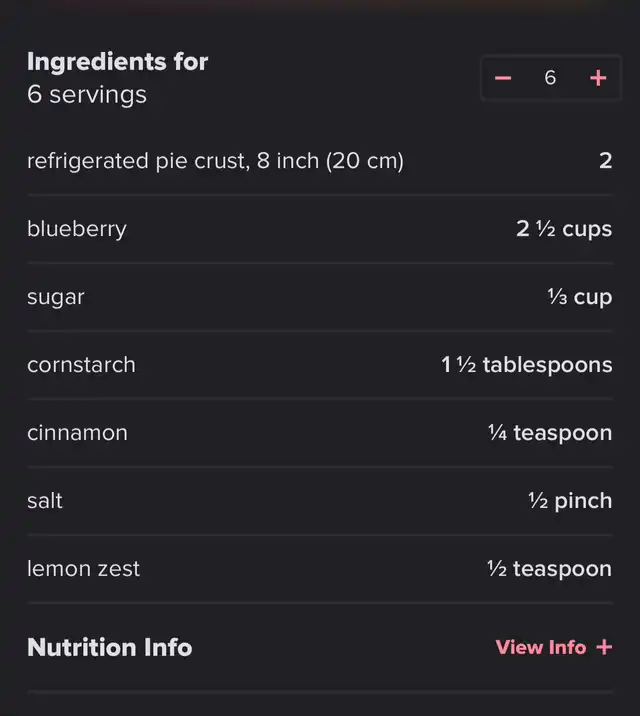This screenshot has height=716, width=640.
Task: Select the blueberry ingredient row
Action: pos(320,229)
